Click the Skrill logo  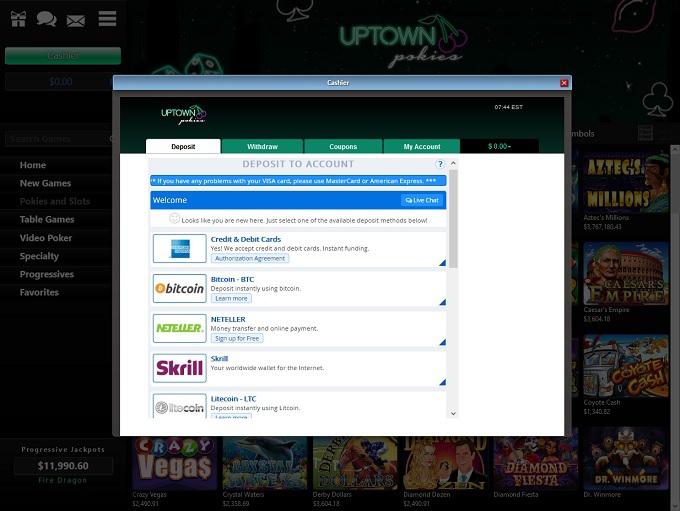pyautogui.click(x=180, y=368)
